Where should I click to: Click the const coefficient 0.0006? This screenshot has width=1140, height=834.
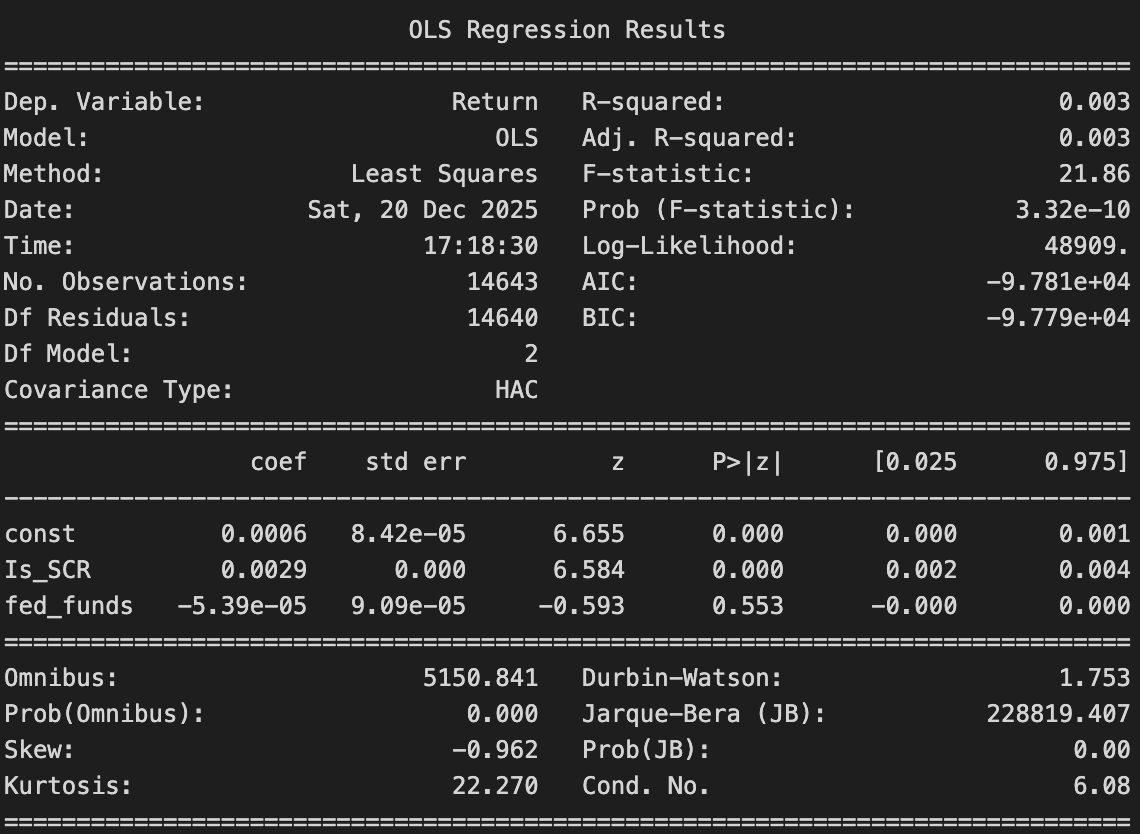tap(263, 534)
